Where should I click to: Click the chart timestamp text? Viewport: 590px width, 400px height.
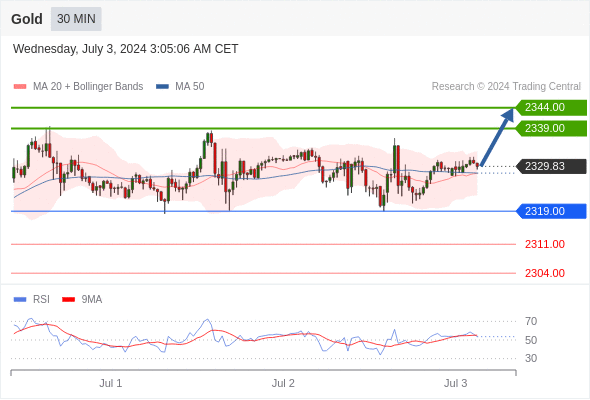125,49
